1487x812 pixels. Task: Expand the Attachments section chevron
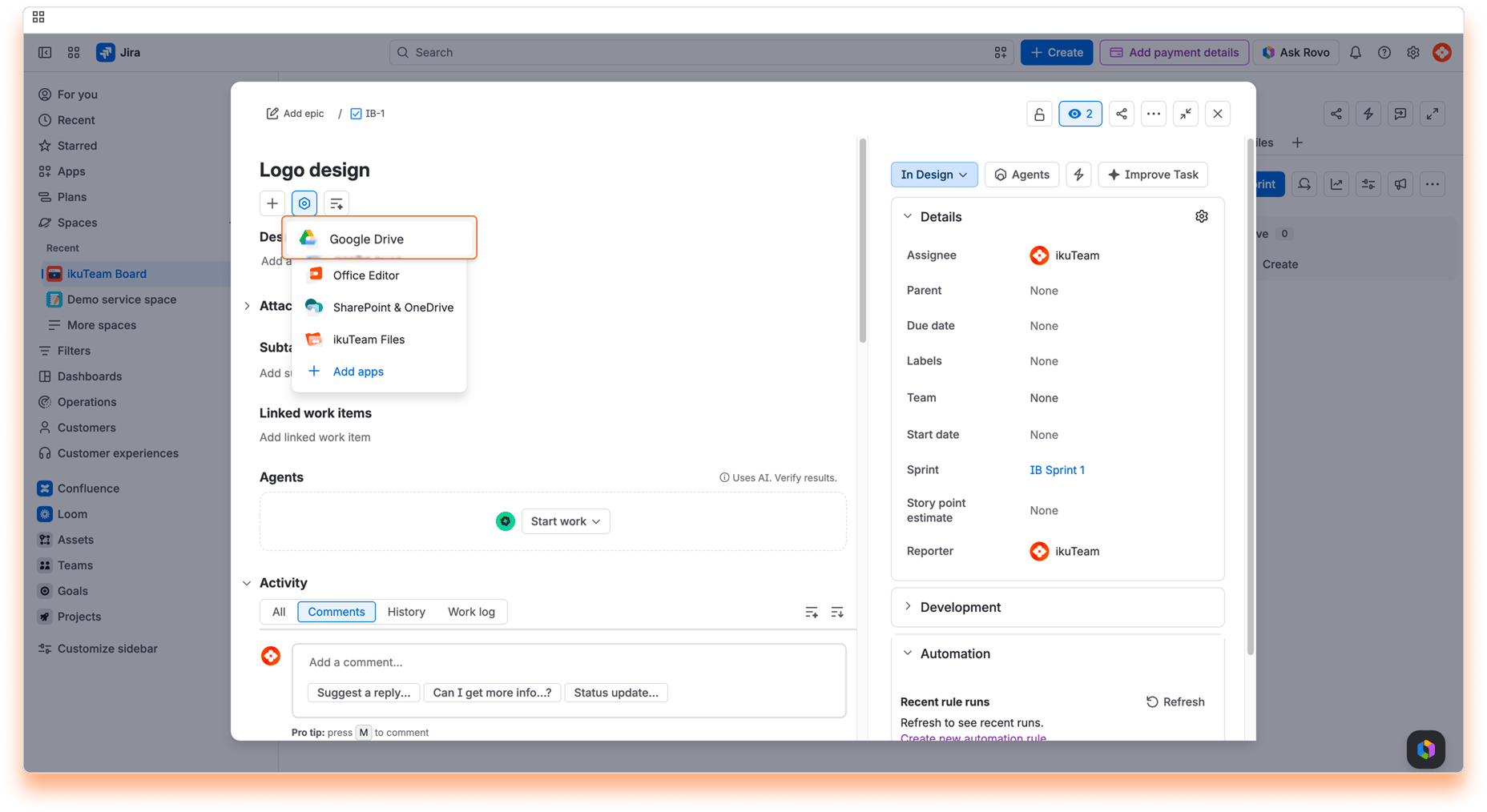247,306
